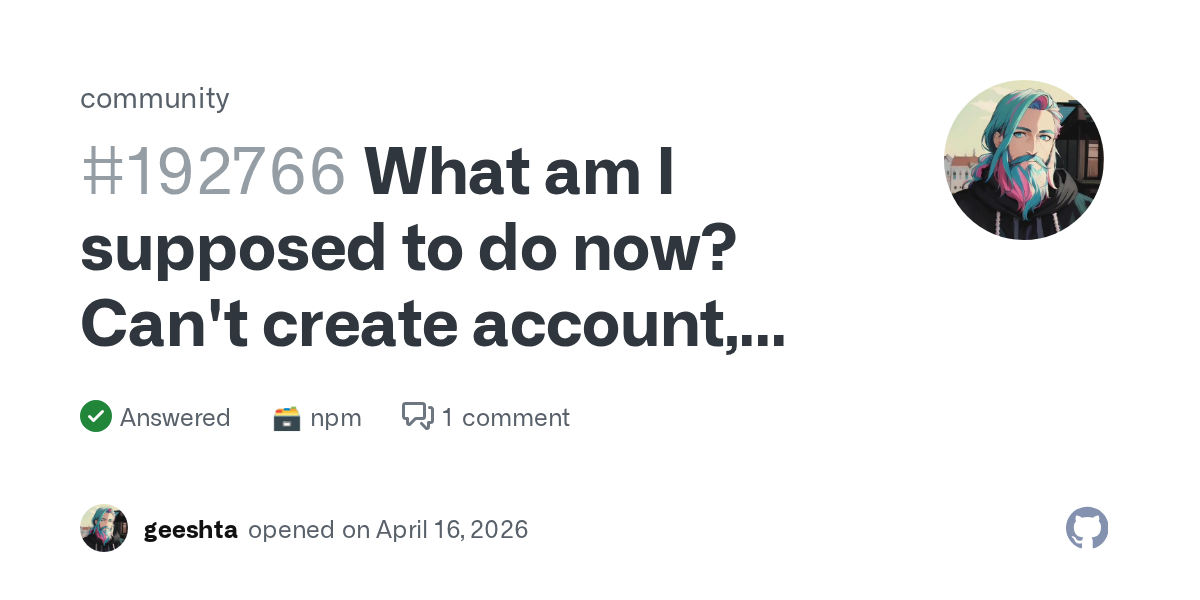Click the words "What am I"
The width and height of the screenshot is (1200, 600).
click(x=520, y=172)
